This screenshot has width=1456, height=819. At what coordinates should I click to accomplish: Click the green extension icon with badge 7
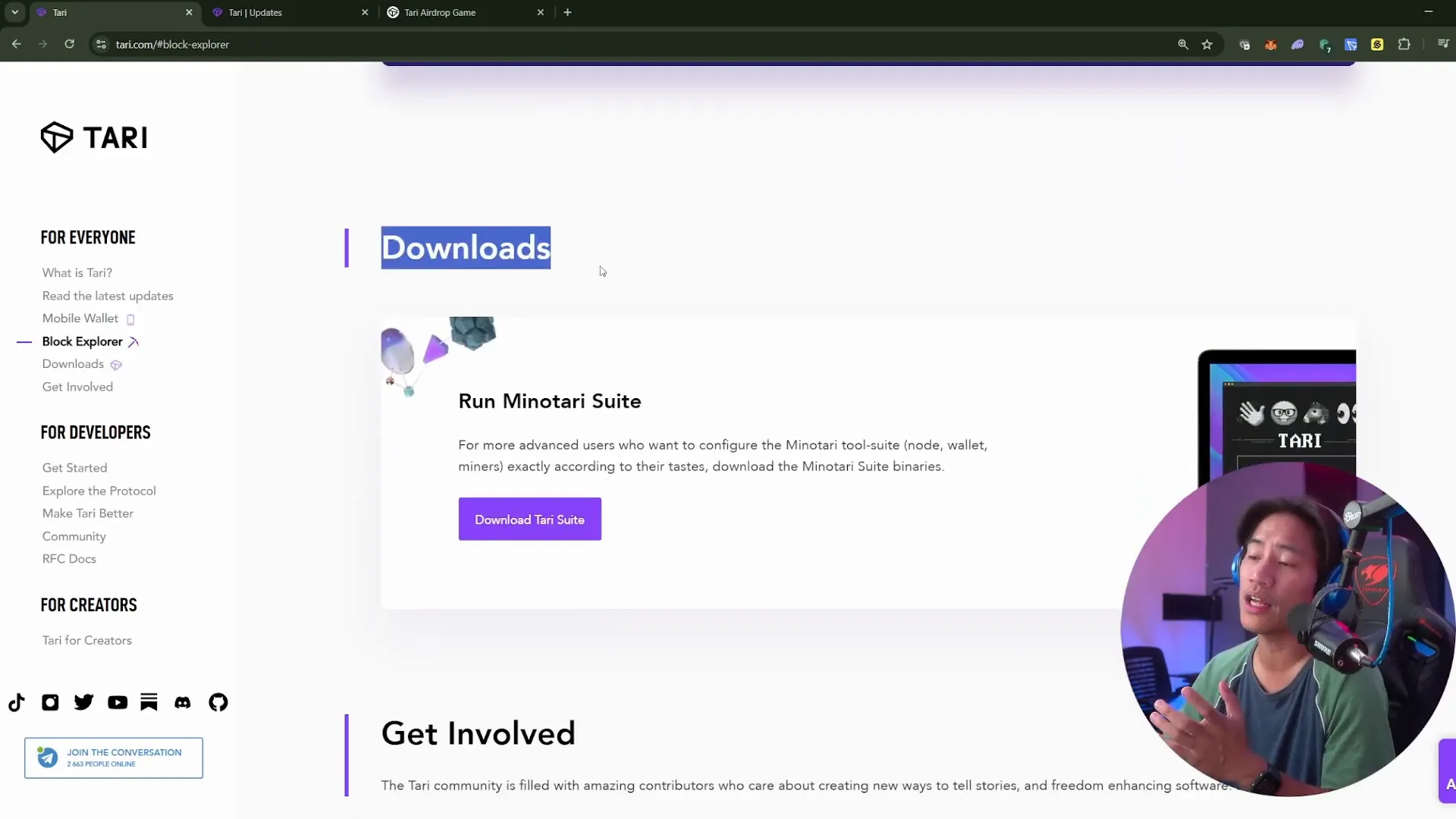coord(1325,45)
